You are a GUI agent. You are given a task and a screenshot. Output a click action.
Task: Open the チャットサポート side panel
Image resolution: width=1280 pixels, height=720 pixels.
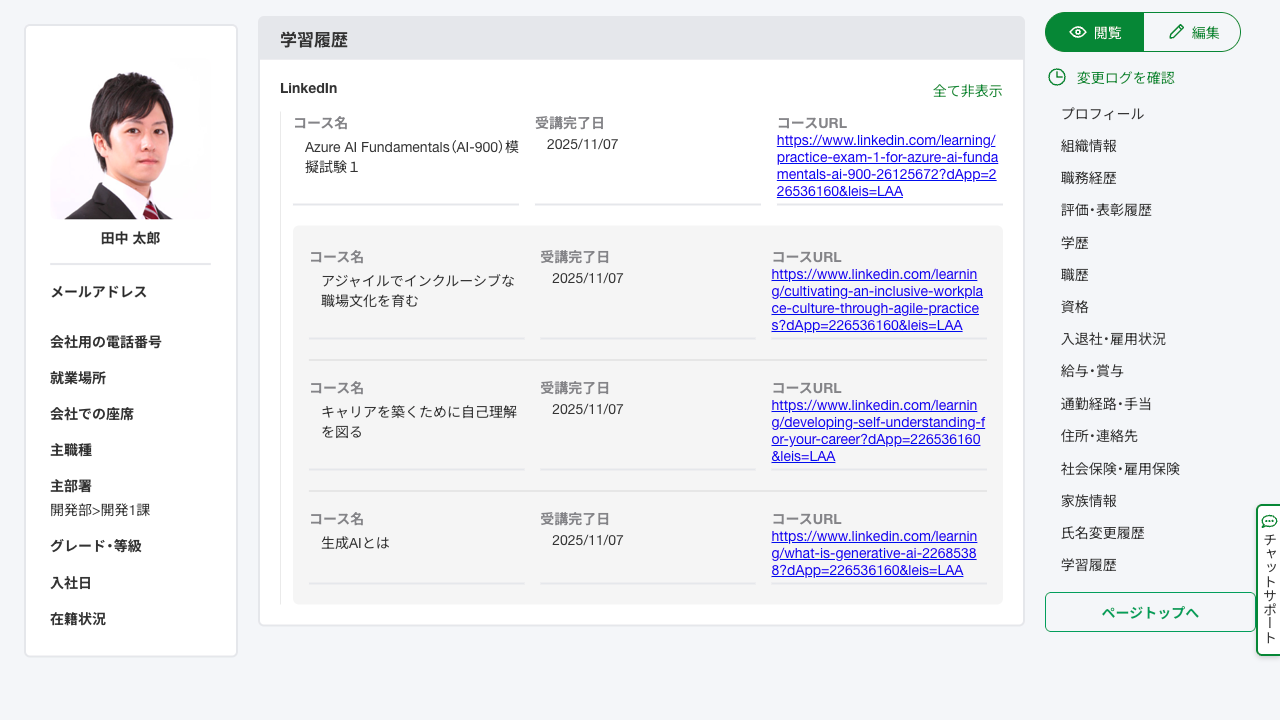1268,580
